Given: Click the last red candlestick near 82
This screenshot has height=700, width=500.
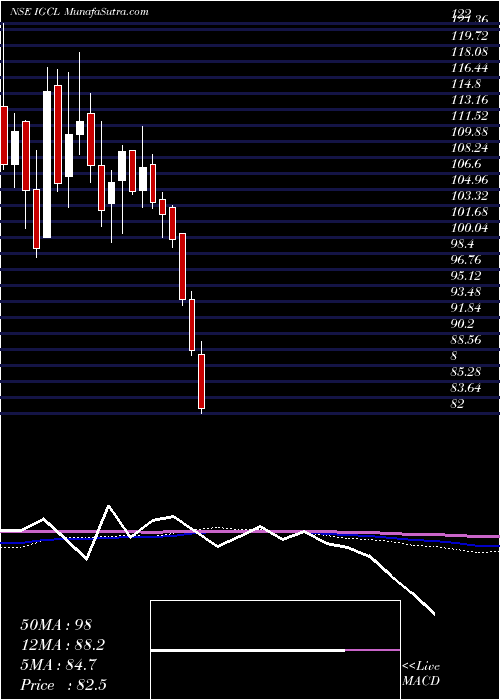Looking at the screenshot, I should pyautogui.click(x=201, y=381).
